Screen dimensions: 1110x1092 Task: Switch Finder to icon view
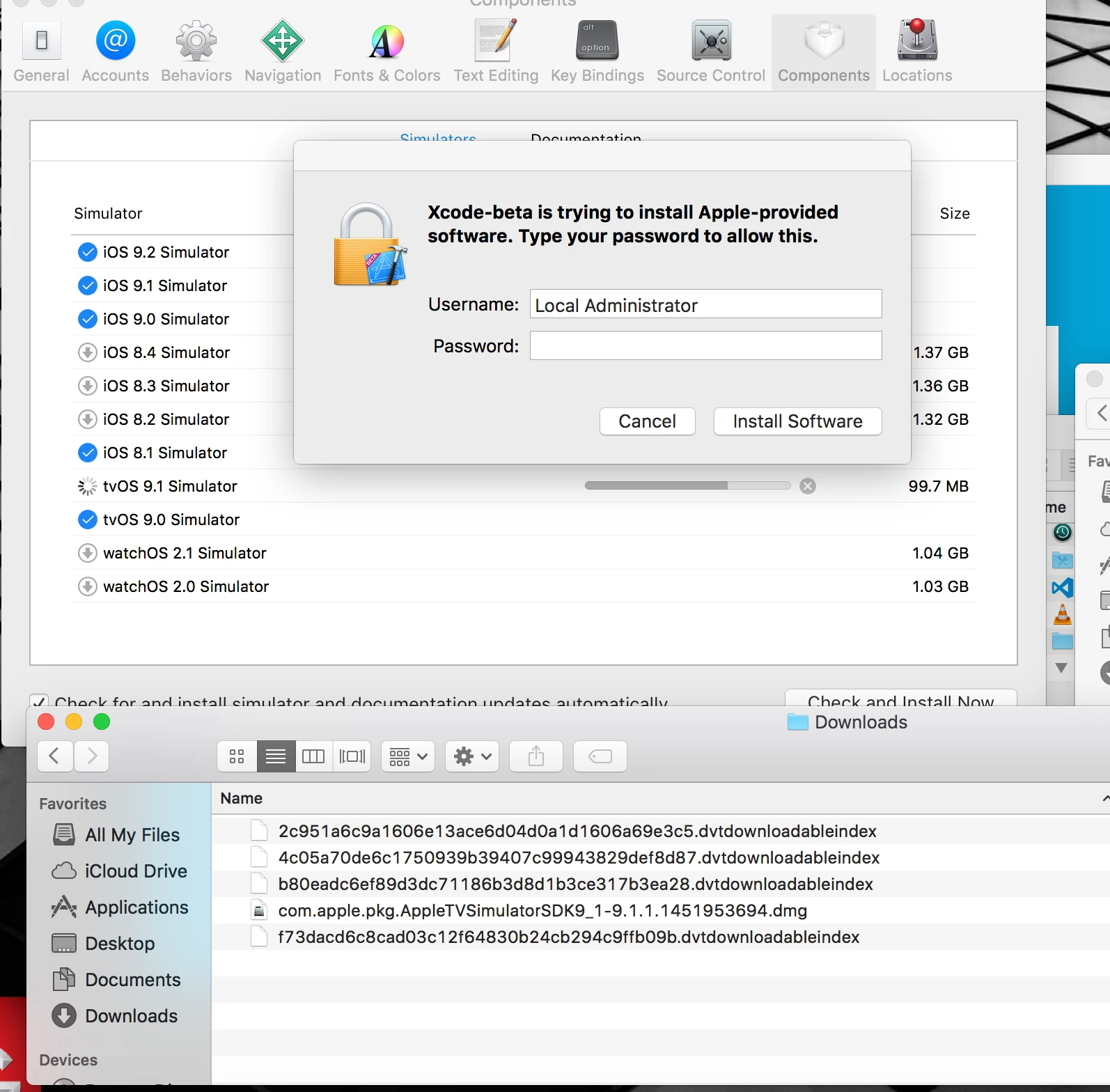point(237,756)
